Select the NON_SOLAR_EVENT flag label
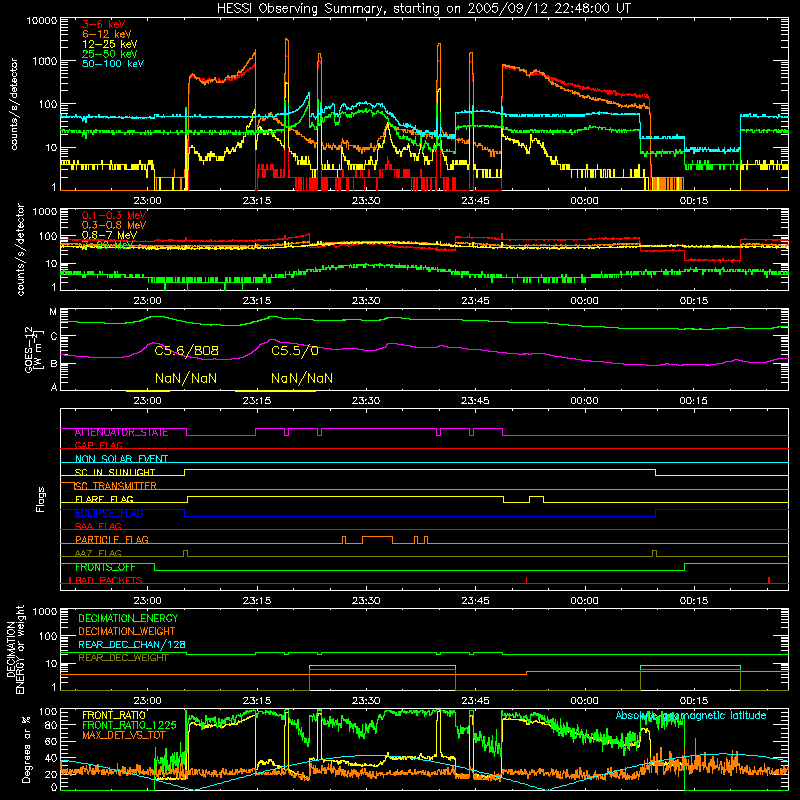The height and width of the screenshot is (800, 800). (121, 459)
